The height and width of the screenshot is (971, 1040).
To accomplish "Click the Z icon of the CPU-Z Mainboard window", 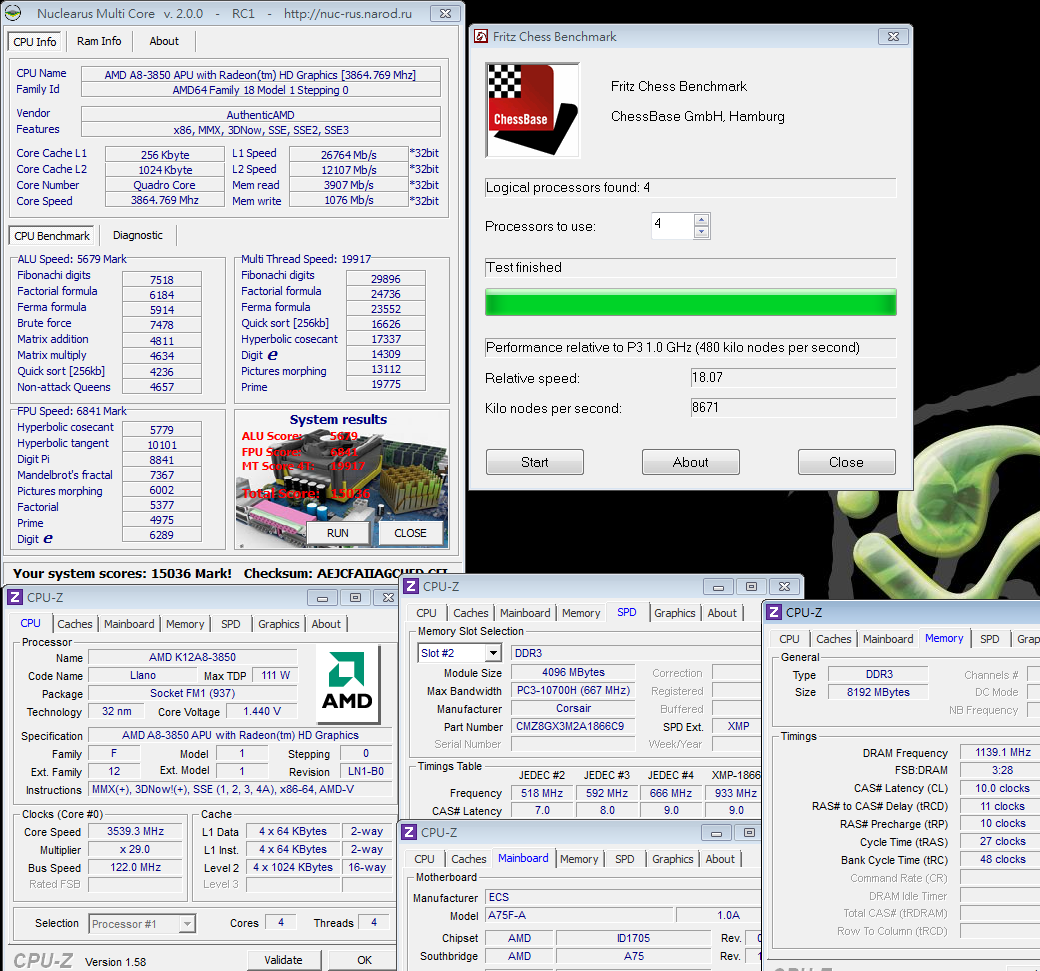I will click(409, 832).
